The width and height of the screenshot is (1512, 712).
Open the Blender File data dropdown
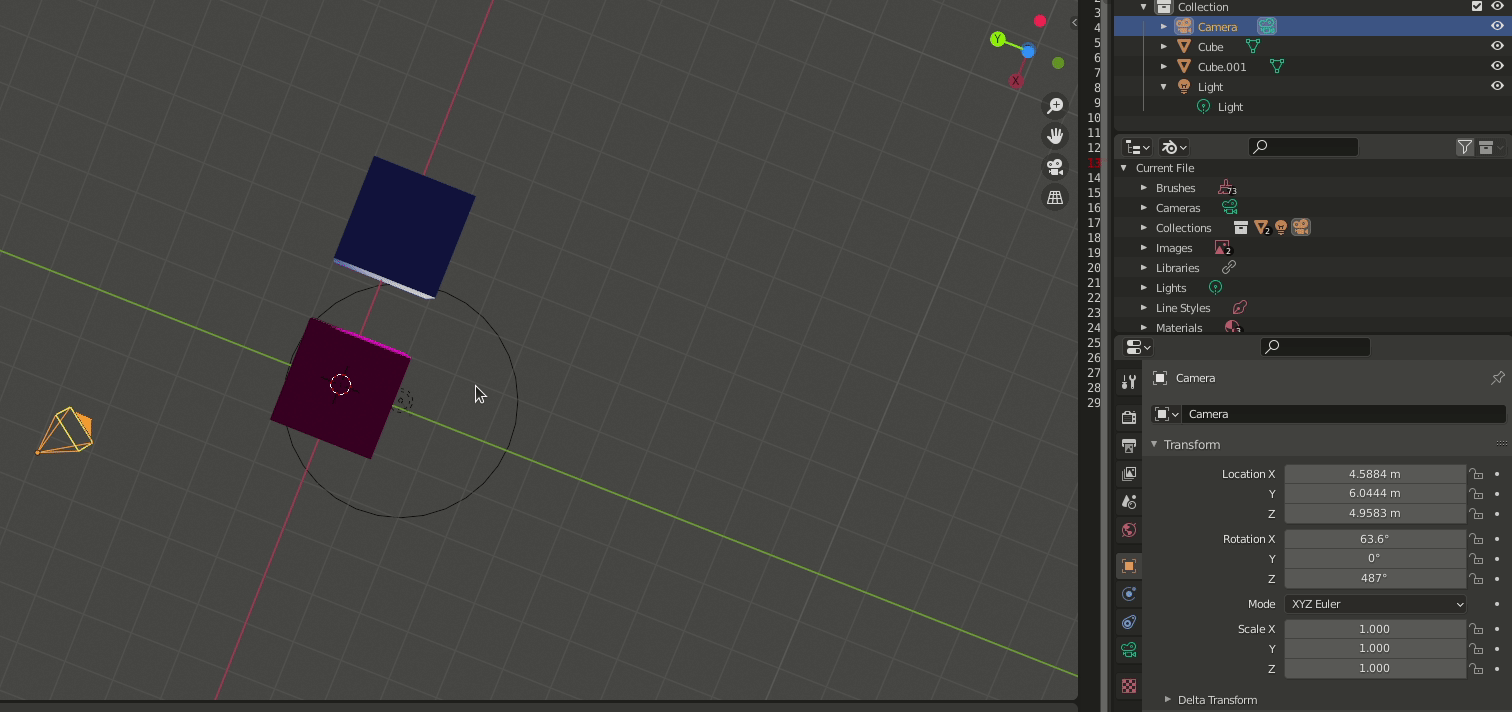coord(1174,147)
